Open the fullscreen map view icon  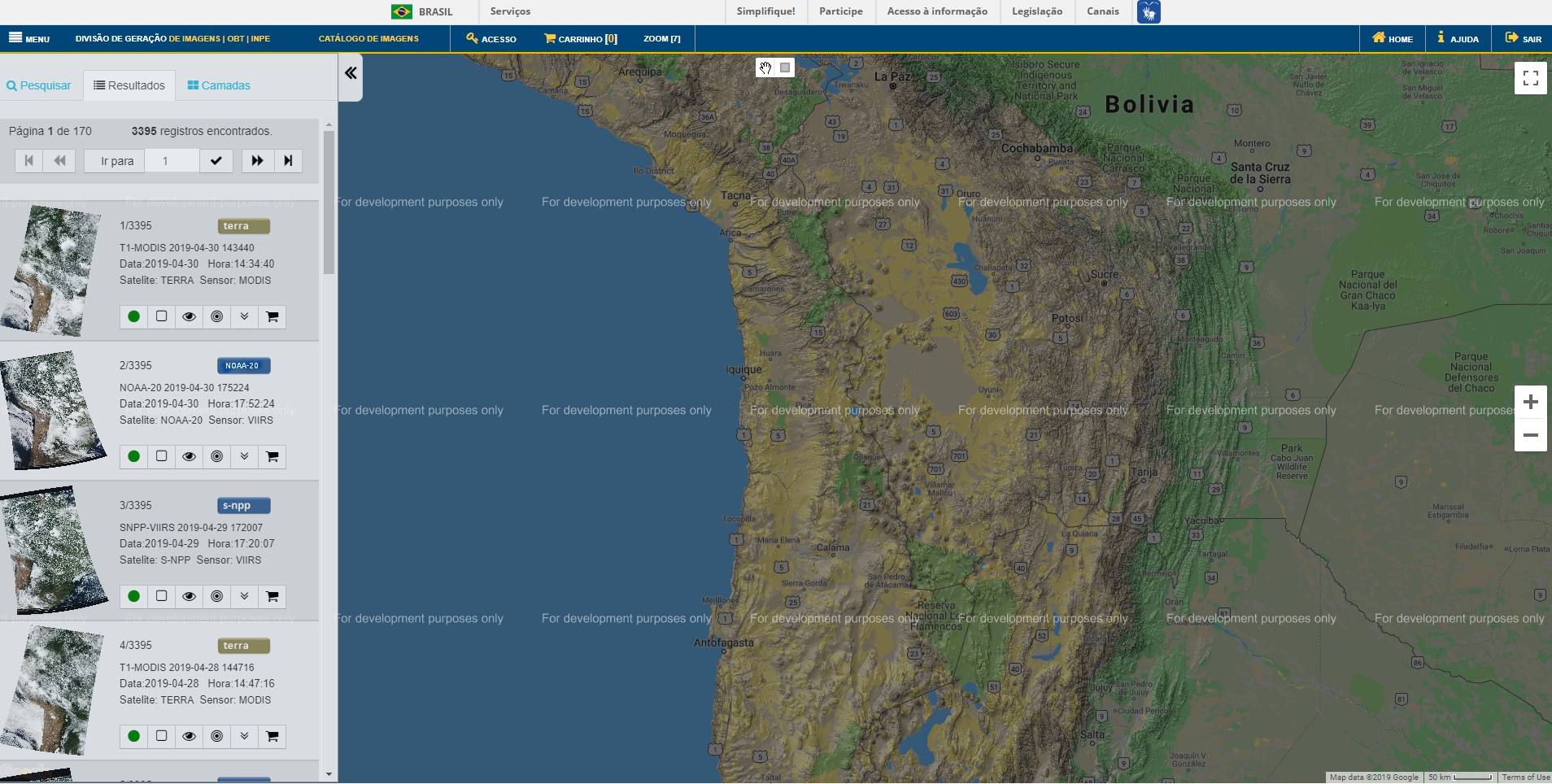coord(1531,77)
